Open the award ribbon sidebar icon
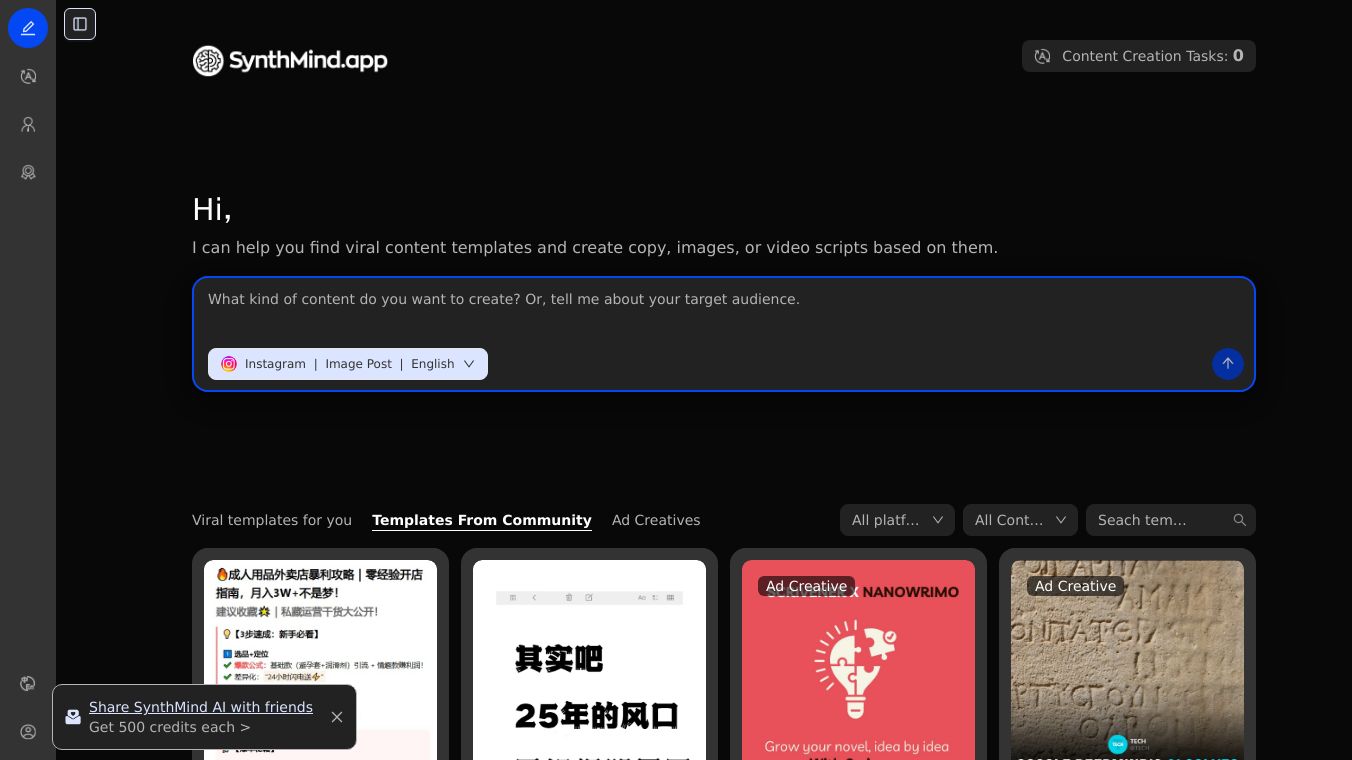The image size is (1352, 760). click(28, 172)
